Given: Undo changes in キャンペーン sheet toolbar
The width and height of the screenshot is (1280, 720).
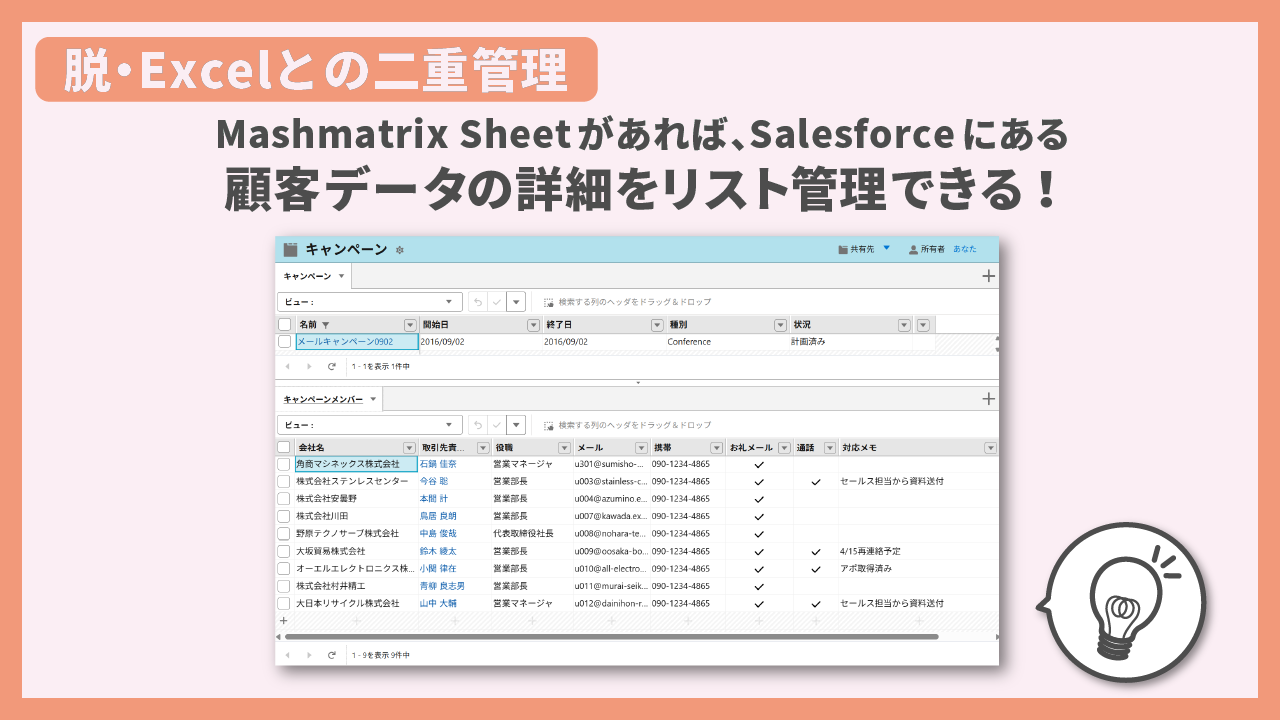Looking at the screenshot, I should click(478, 302).
